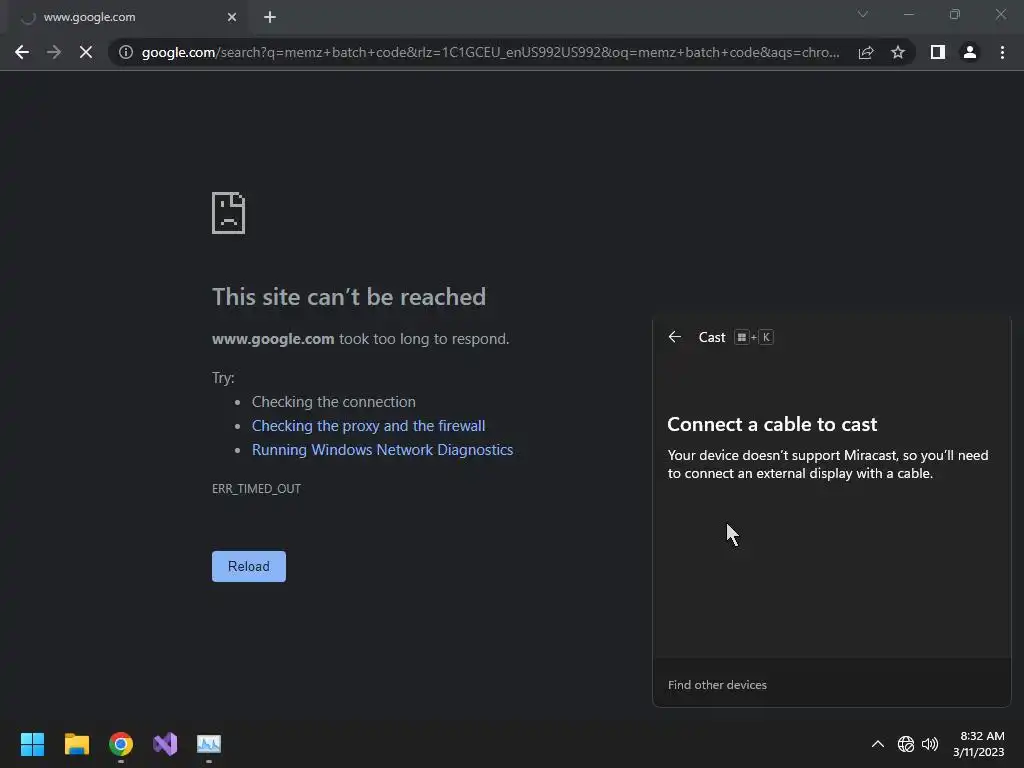This screenshot has width=1024, height=768.
Task: Show hidden system tray icons
Action: (878, 744)
